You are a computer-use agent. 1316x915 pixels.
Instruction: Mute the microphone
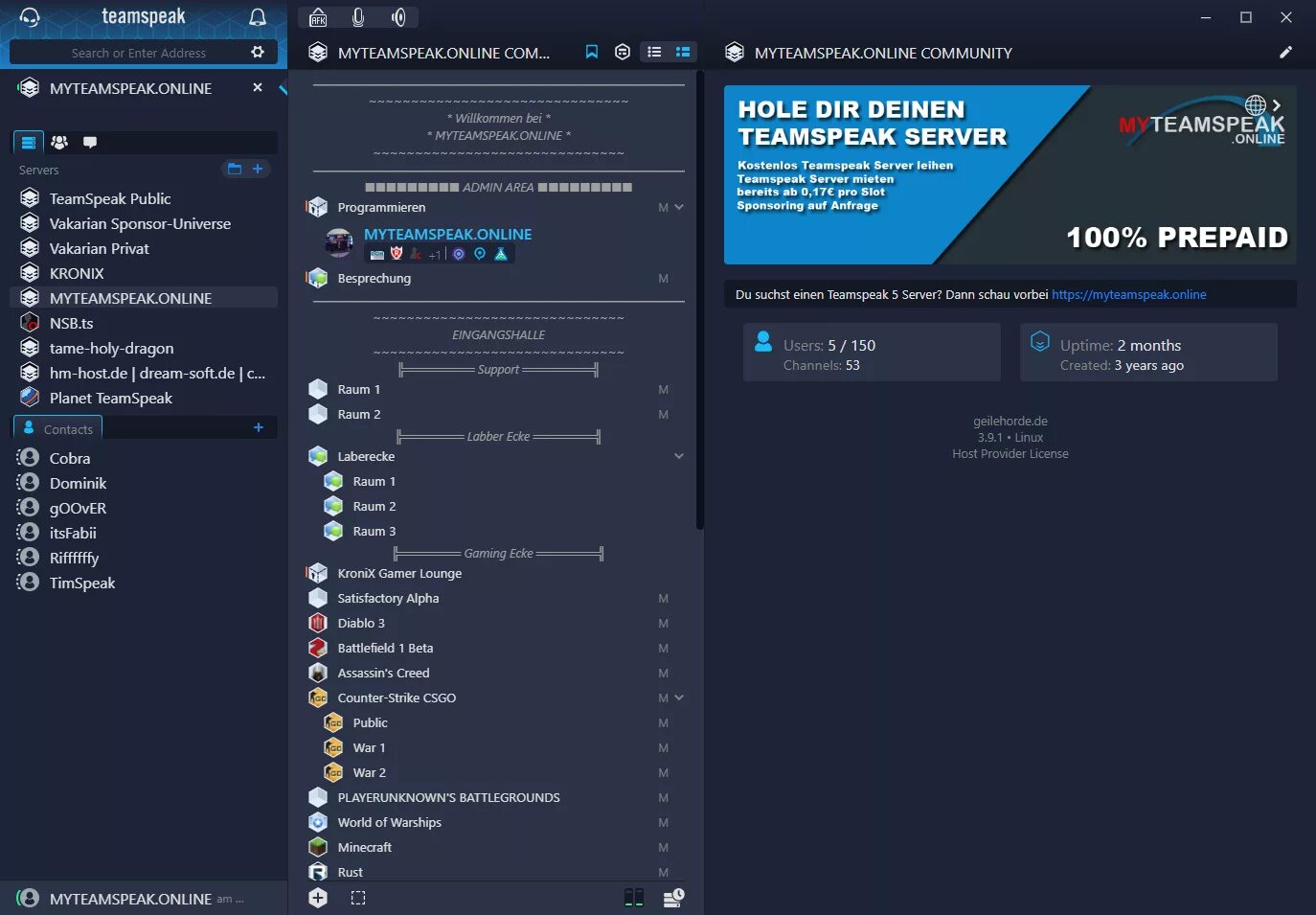[x=358, y=17]
